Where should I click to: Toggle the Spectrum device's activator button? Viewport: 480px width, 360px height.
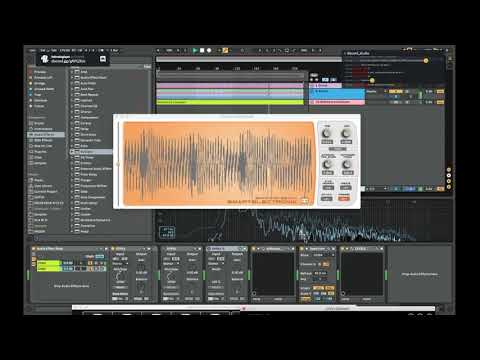tap(302, 249)
